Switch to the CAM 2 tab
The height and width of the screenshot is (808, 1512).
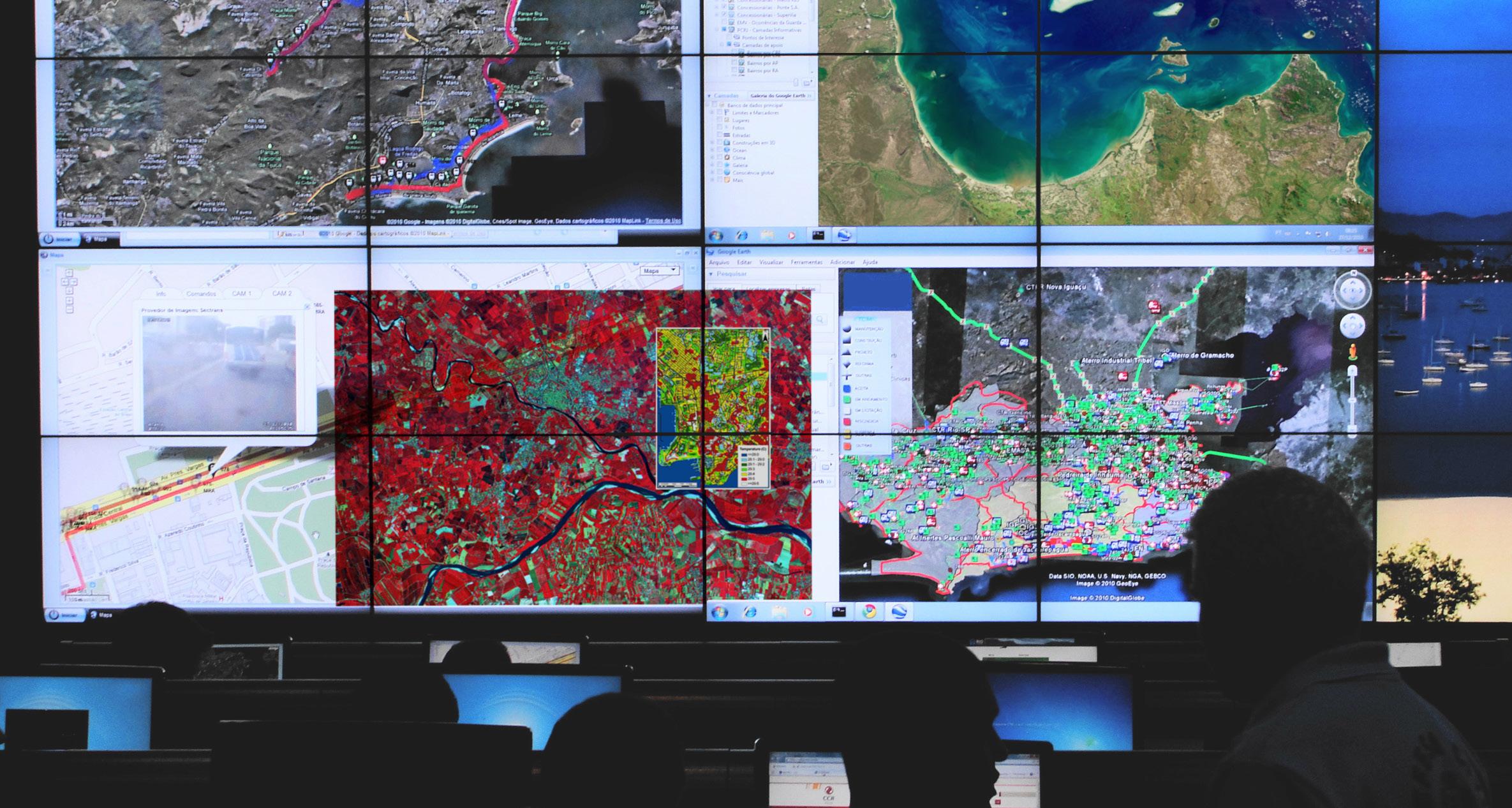[x=282, y=294]
